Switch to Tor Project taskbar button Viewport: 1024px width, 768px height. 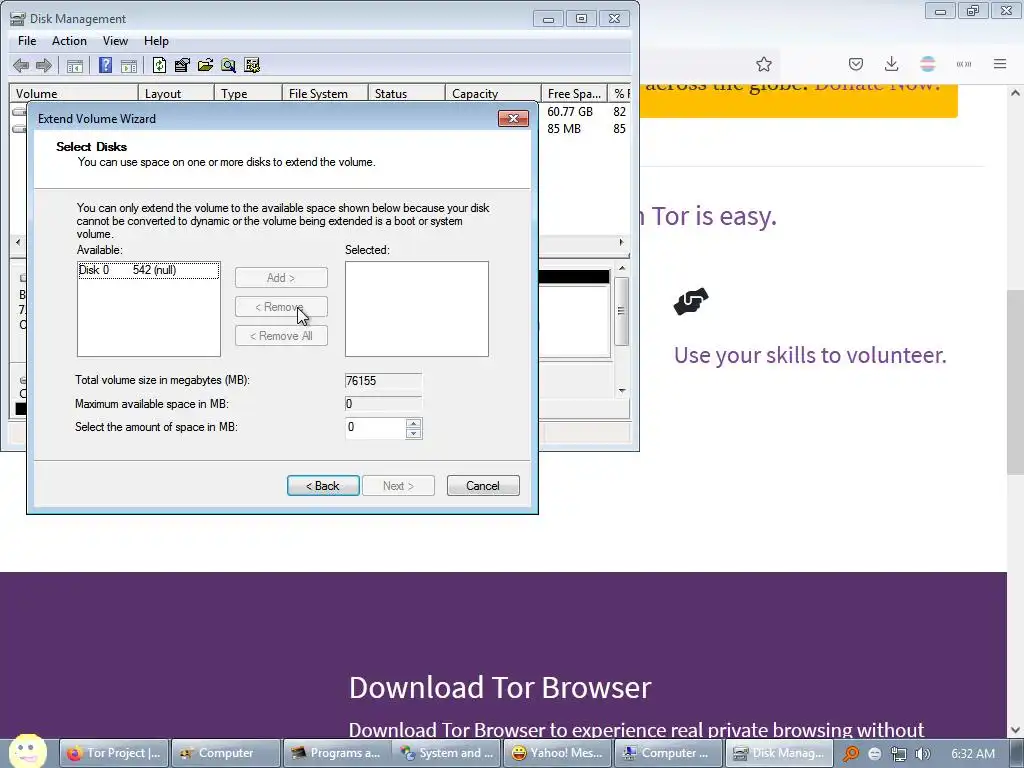[115, 753]
